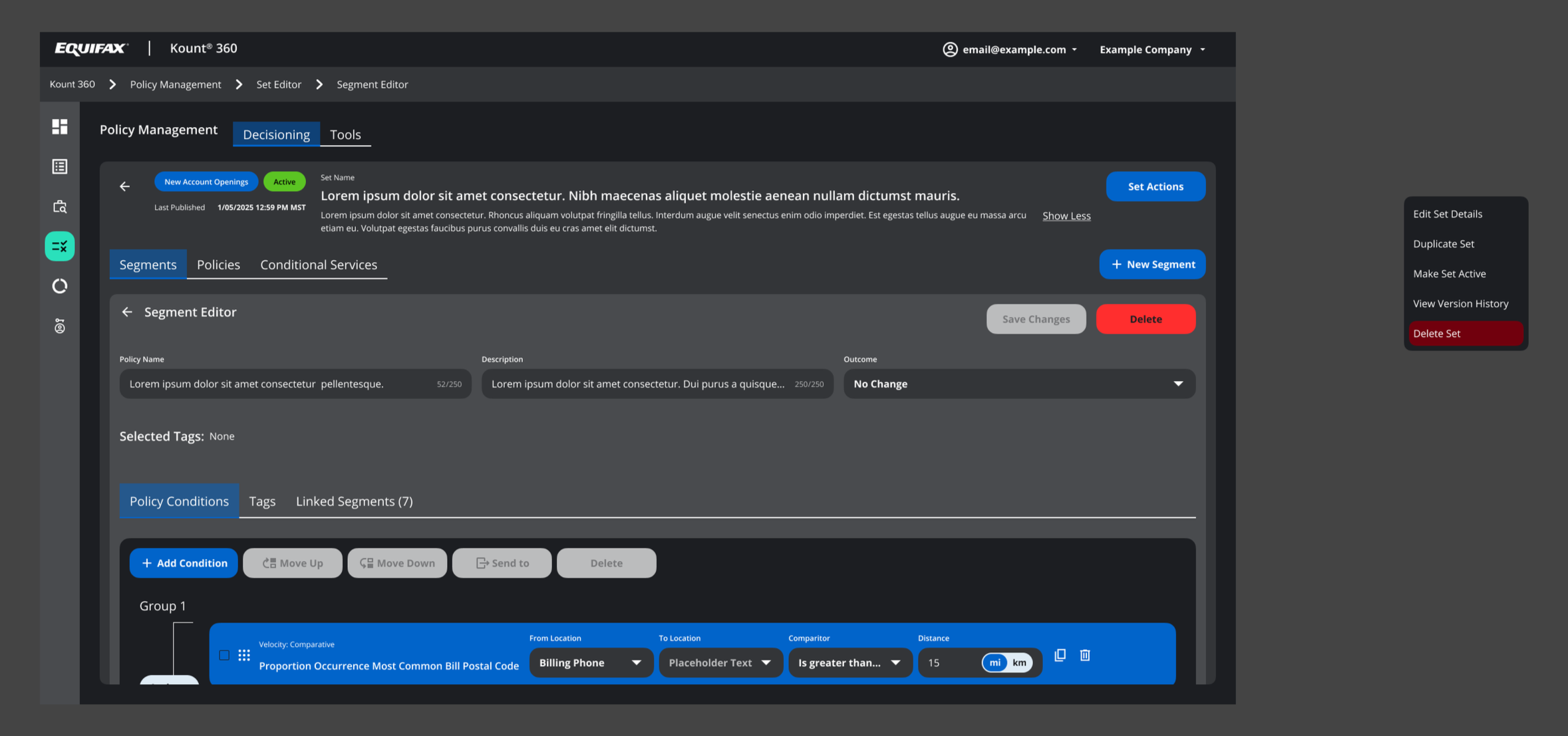
Task: Open the case search briefcase icon
Action: click(x=60, y=206)
